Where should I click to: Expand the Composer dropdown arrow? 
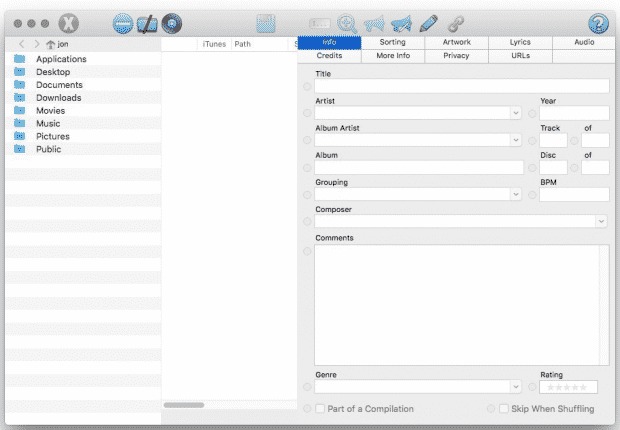click(601, 221)
